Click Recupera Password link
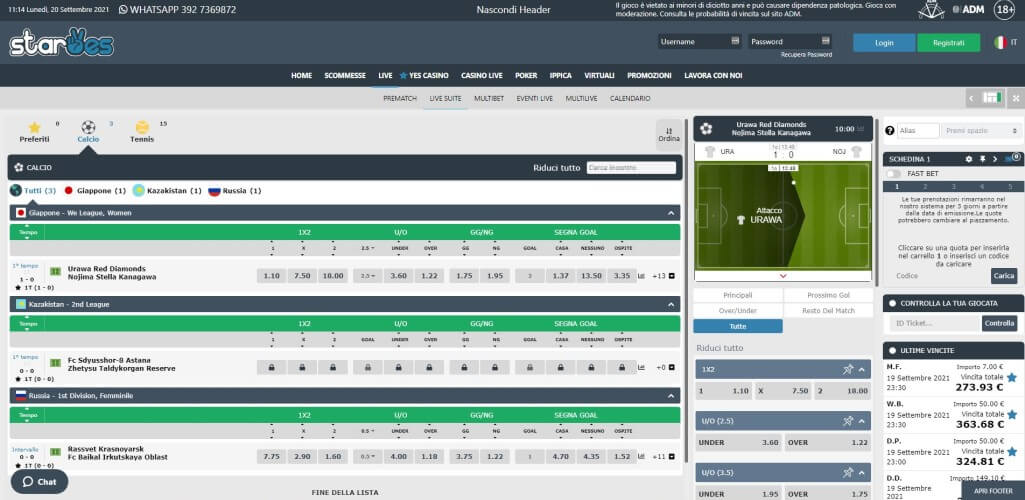The height and width of the screenshot is (500, 1025). coord(806,55)
